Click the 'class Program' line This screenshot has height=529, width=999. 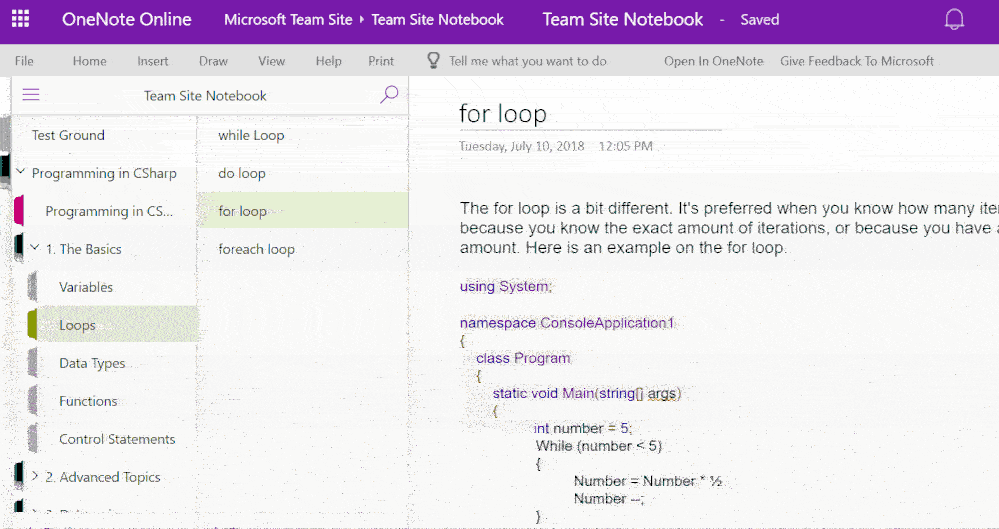coord(523,358)
